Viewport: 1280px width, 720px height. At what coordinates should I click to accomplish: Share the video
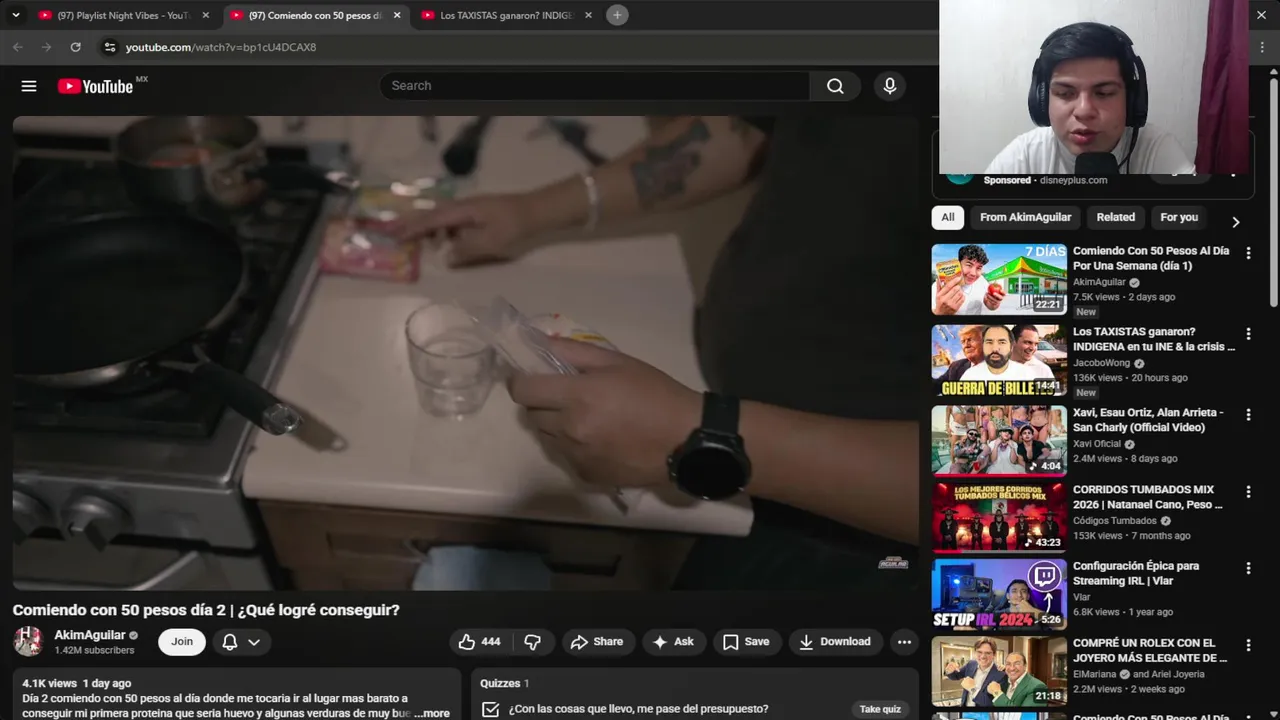(x=596, y=642)
